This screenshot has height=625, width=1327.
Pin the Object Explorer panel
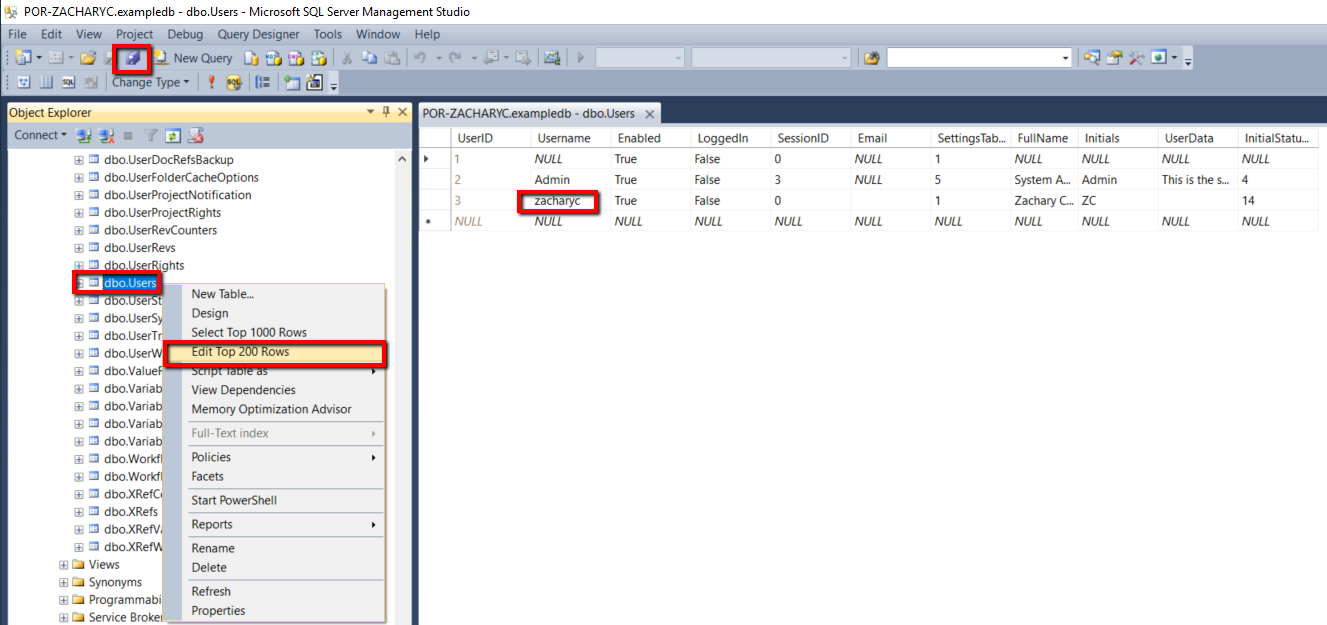pyautogui.click(x=386, y=112)
